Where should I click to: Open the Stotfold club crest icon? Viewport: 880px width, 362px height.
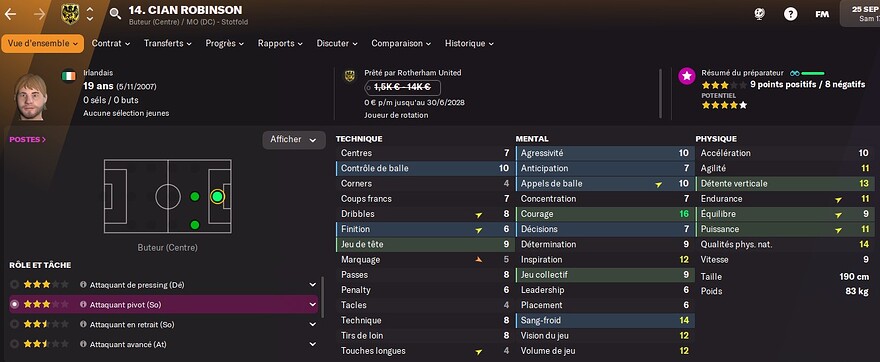point(70,14)
